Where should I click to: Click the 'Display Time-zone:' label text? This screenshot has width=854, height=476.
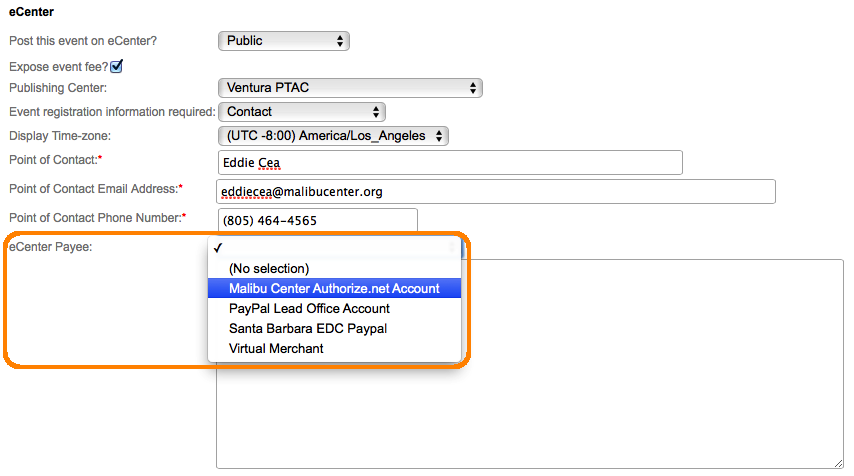click(60, 136)
